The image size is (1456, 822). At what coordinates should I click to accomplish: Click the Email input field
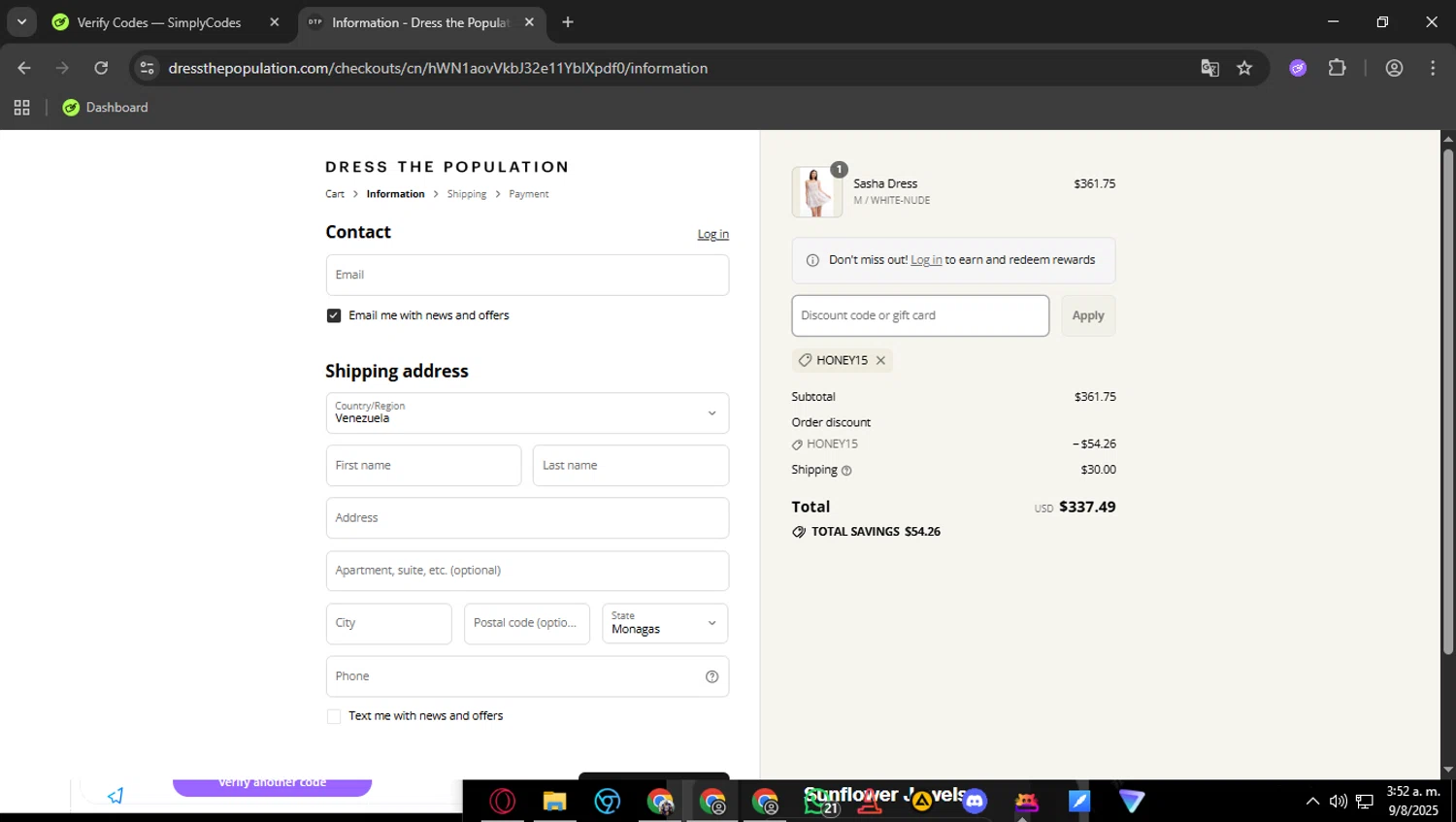click(x=527, y=275)
